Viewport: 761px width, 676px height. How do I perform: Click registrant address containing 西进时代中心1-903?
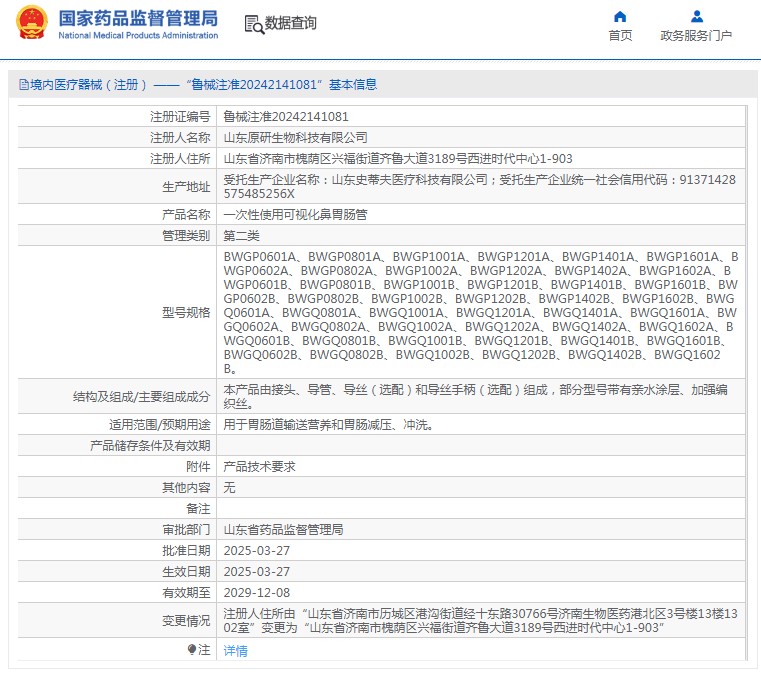tap(398, 159)
